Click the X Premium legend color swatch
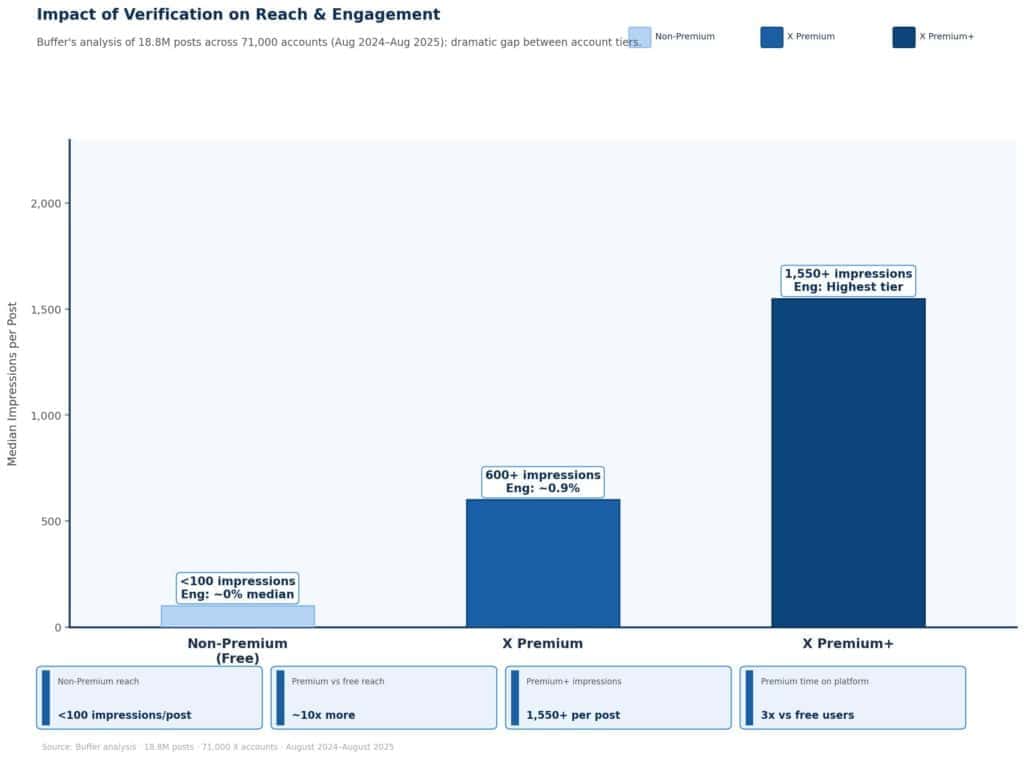 [x=771, y=37]
